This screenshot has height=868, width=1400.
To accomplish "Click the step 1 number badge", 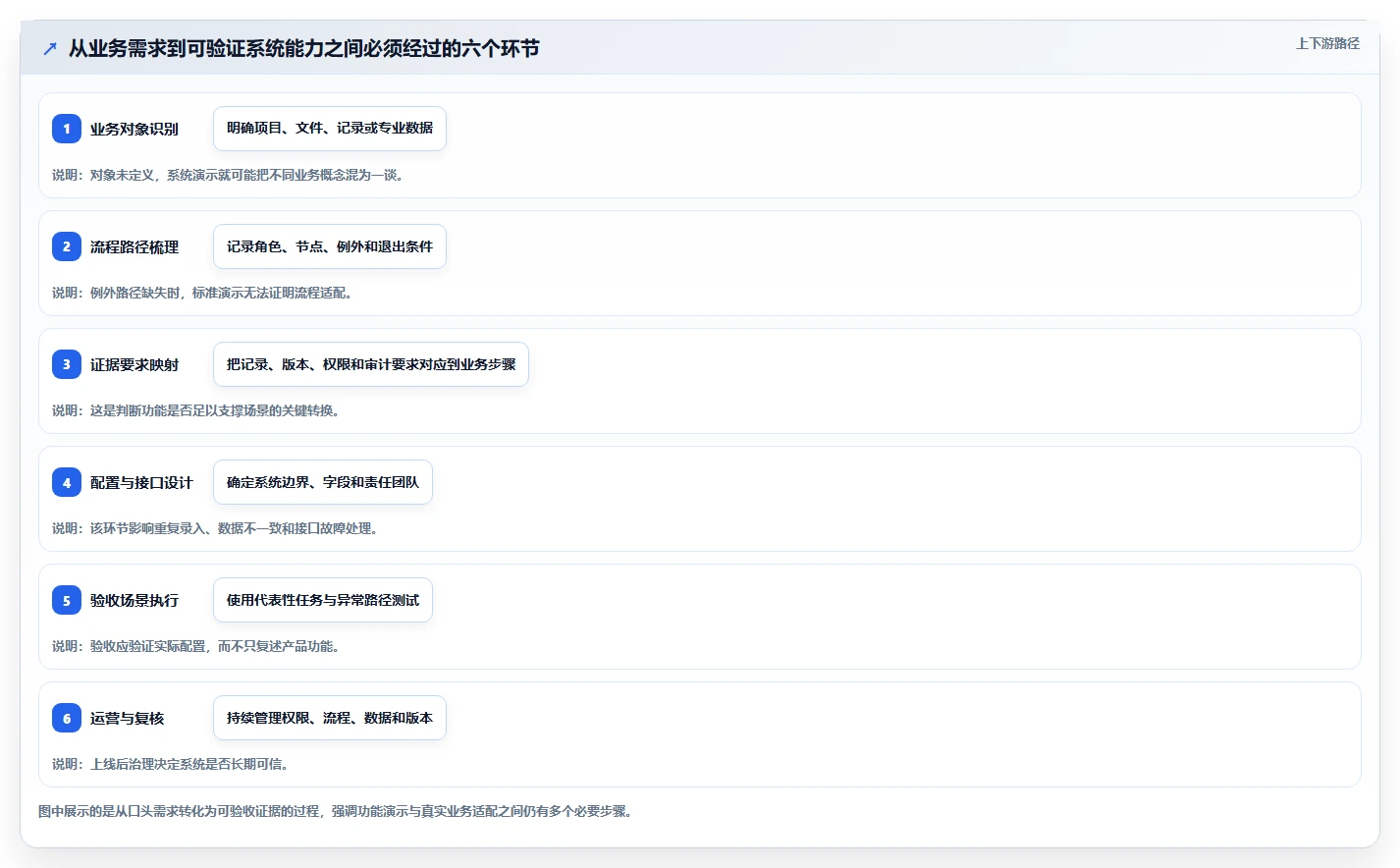I will (67, 129).
